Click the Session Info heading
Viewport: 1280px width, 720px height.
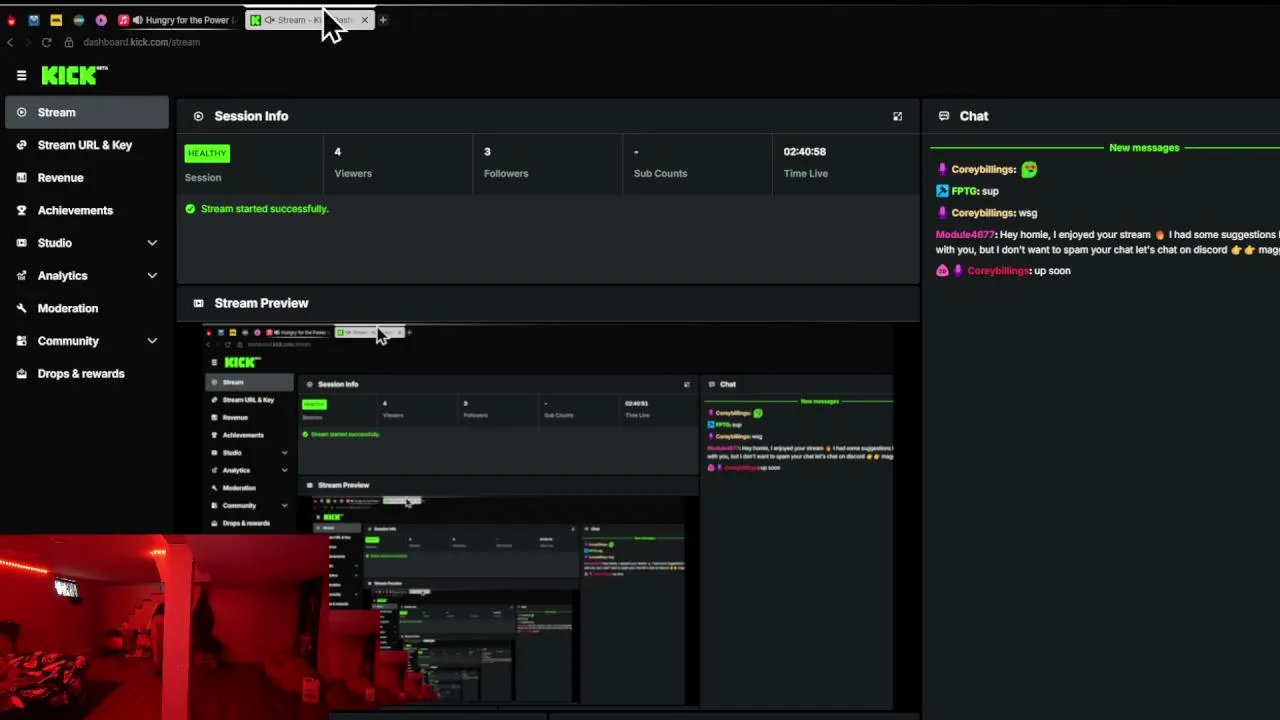[x=251, y=116]
